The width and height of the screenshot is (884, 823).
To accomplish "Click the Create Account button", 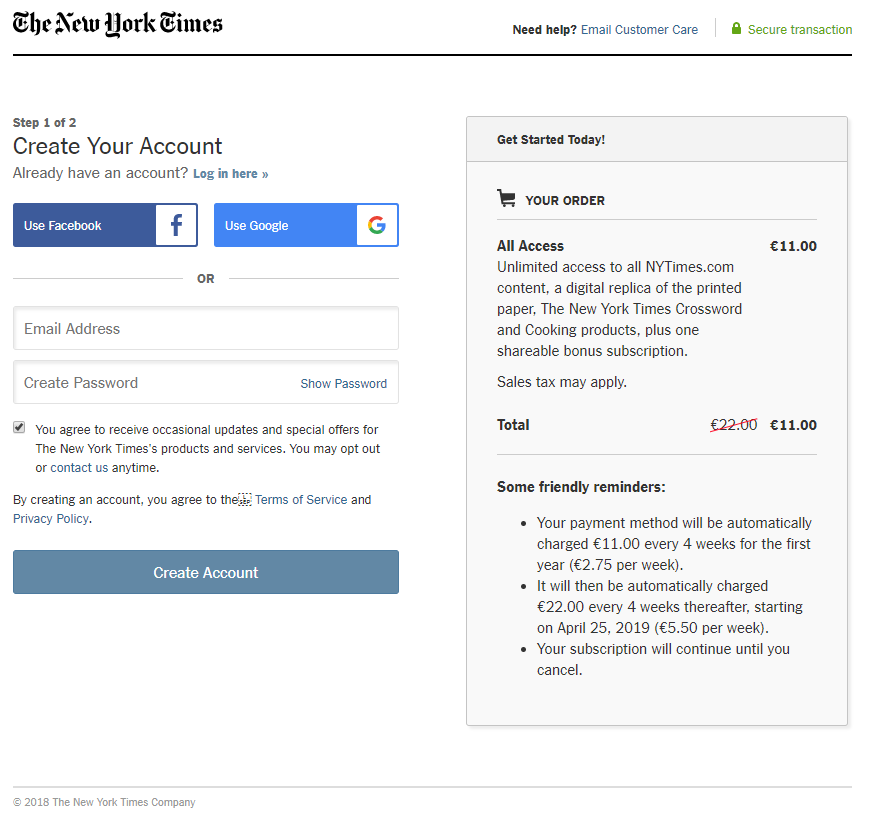I will tap(206, 572).
